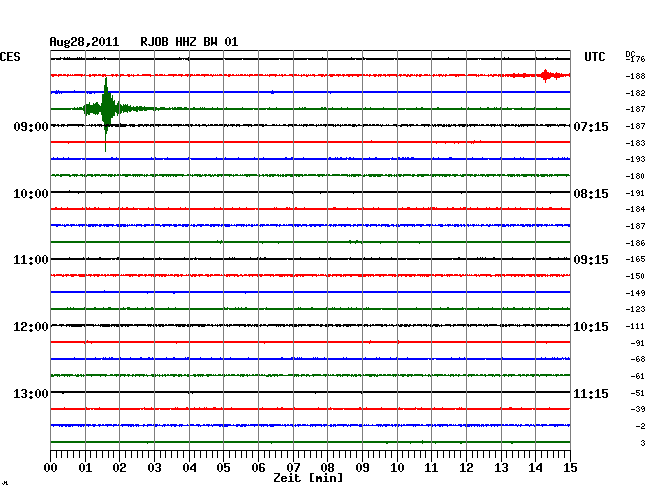The width and height of the screenshot is (650, 494).
Task: Click the DC offset value -39
Action: pyautogui.click(x=638, y=409)
